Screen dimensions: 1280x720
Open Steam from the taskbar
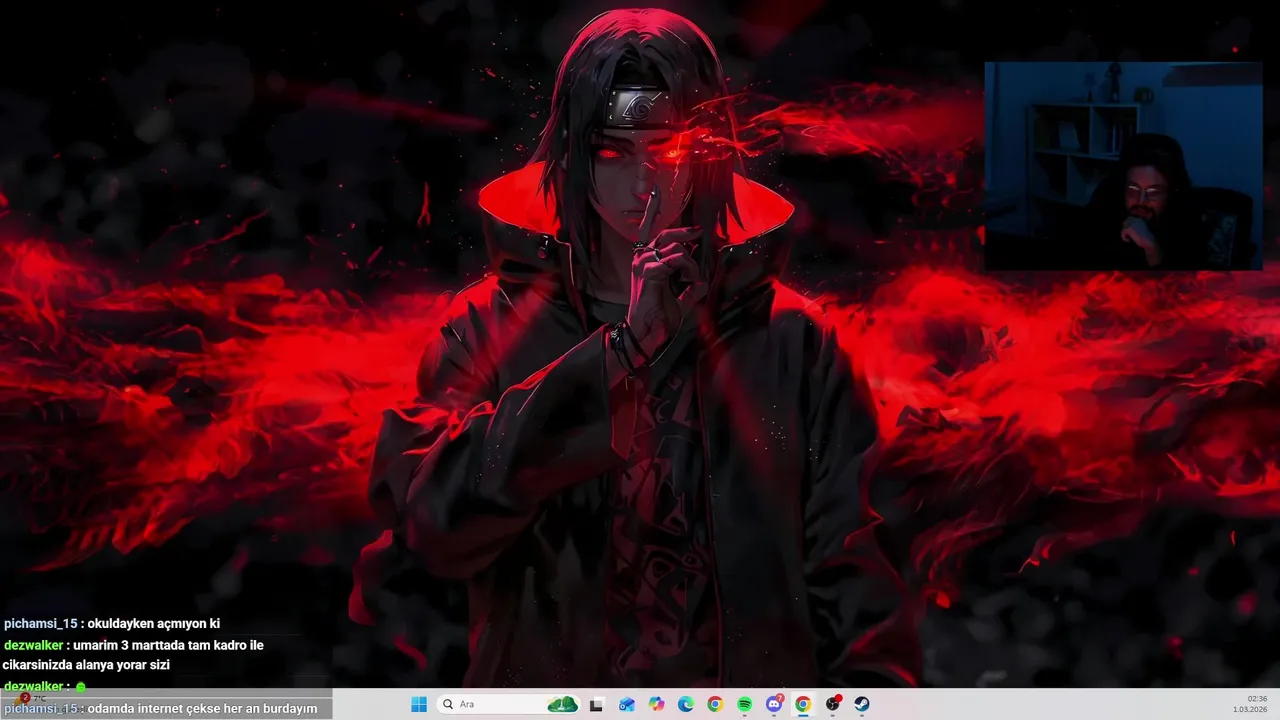862,704
